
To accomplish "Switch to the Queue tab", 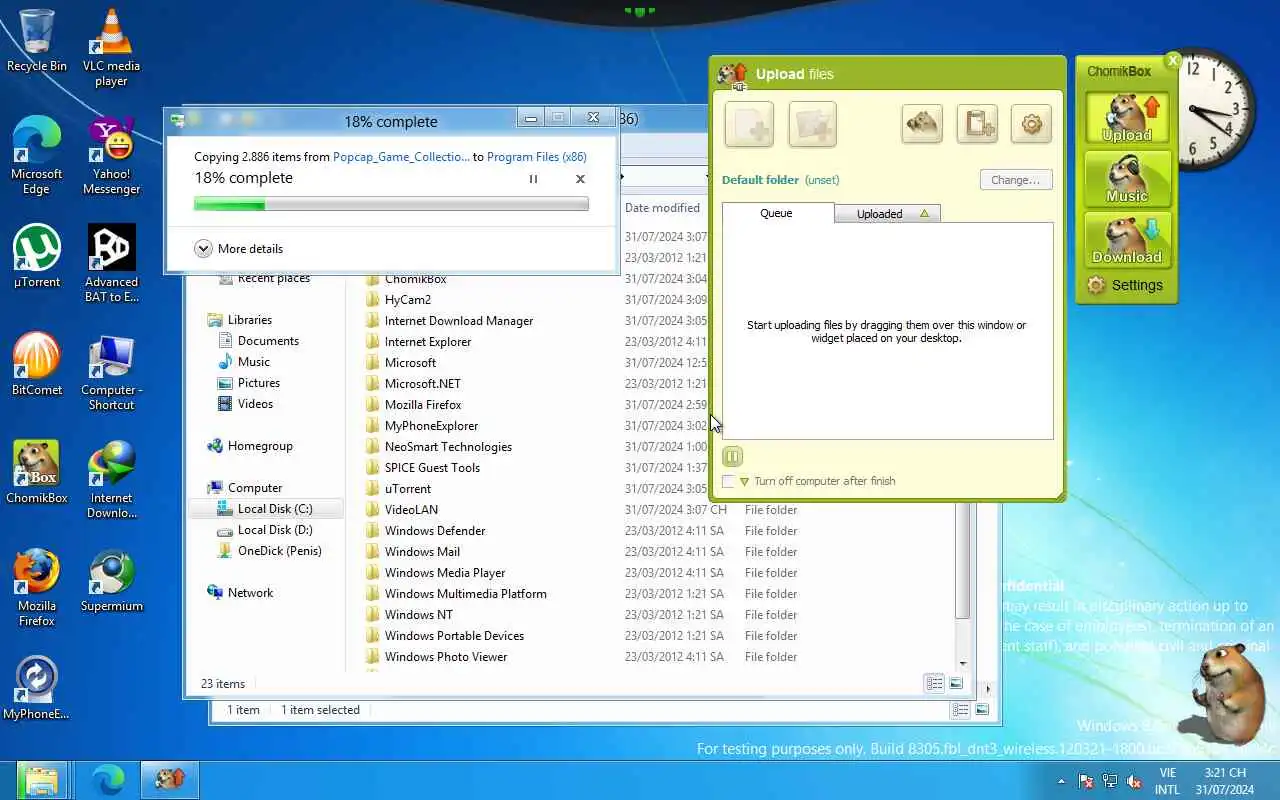I will [777, 213].
